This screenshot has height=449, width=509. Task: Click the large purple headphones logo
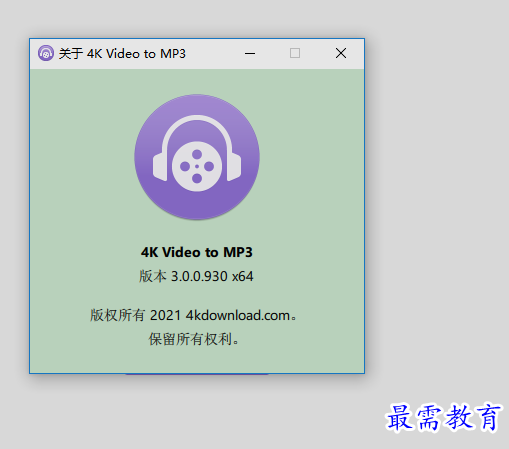pos(197,157)
